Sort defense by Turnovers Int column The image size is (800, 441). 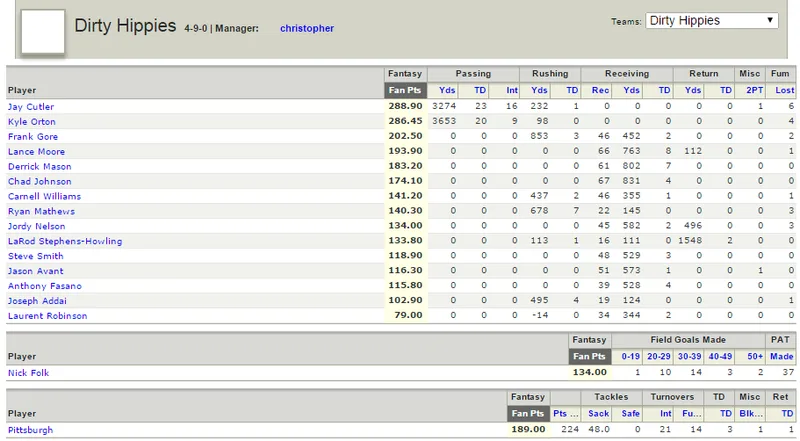click(666, 413)
